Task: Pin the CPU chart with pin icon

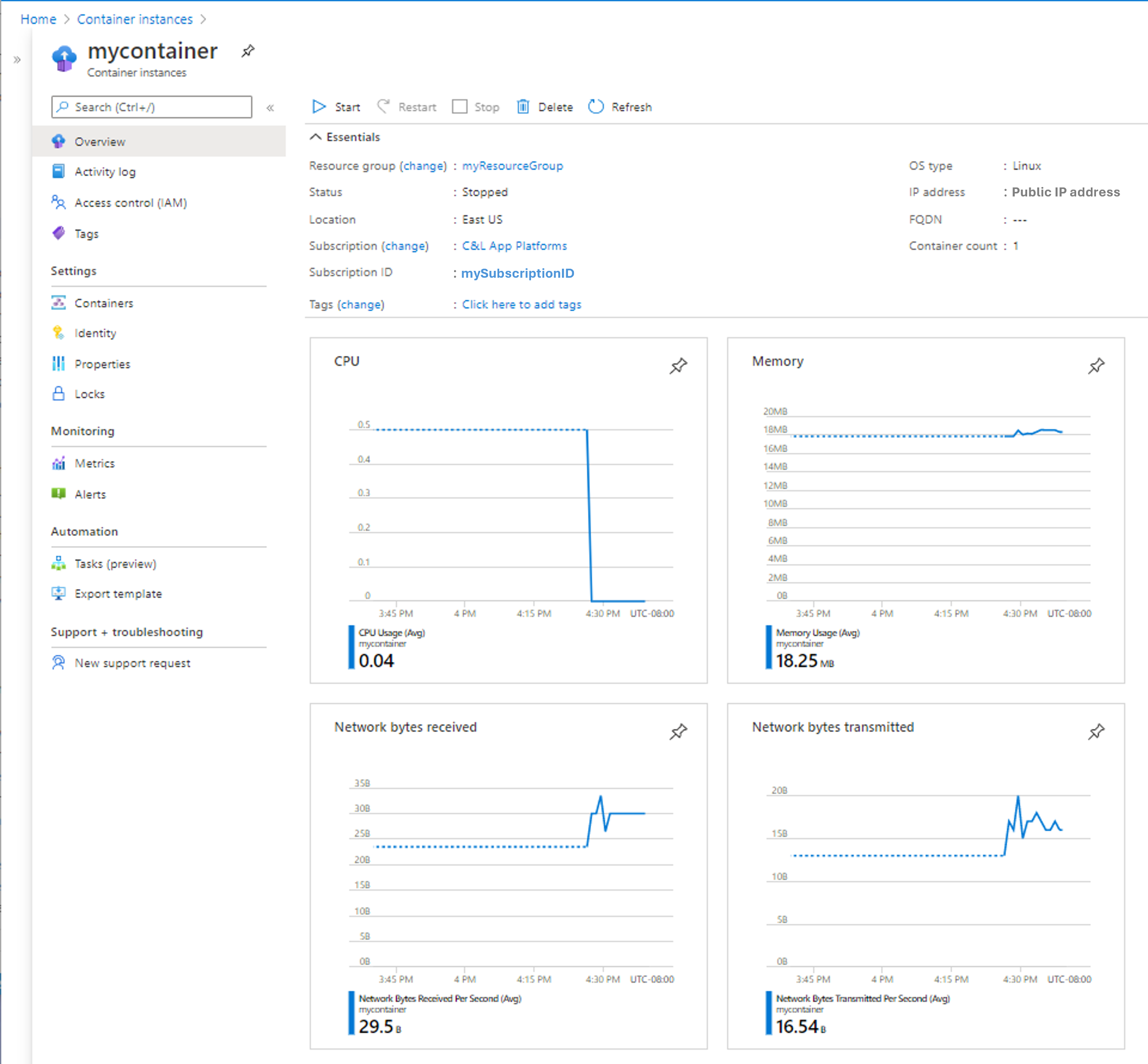Action: [679, 365]
